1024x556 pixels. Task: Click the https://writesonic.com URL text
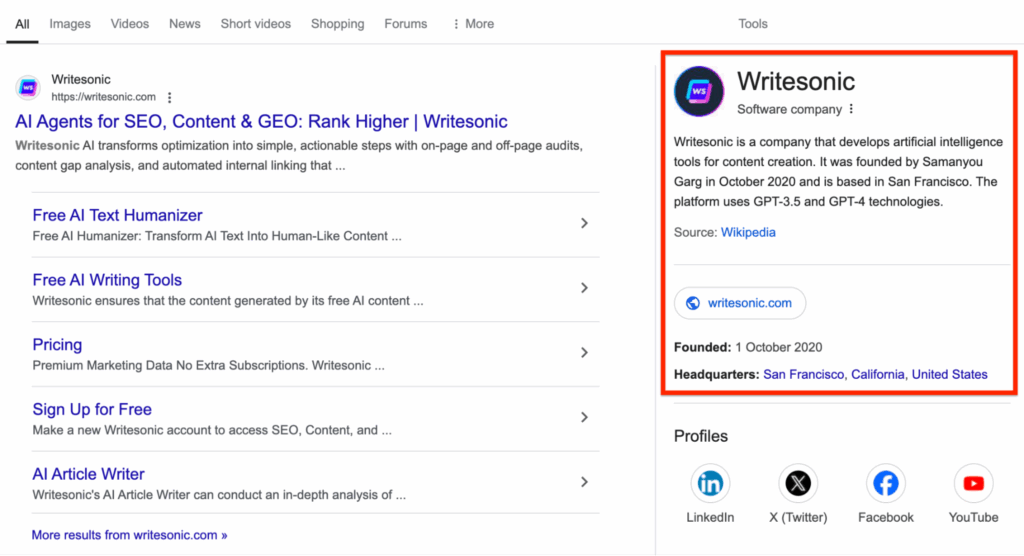(x=104, y=97)
